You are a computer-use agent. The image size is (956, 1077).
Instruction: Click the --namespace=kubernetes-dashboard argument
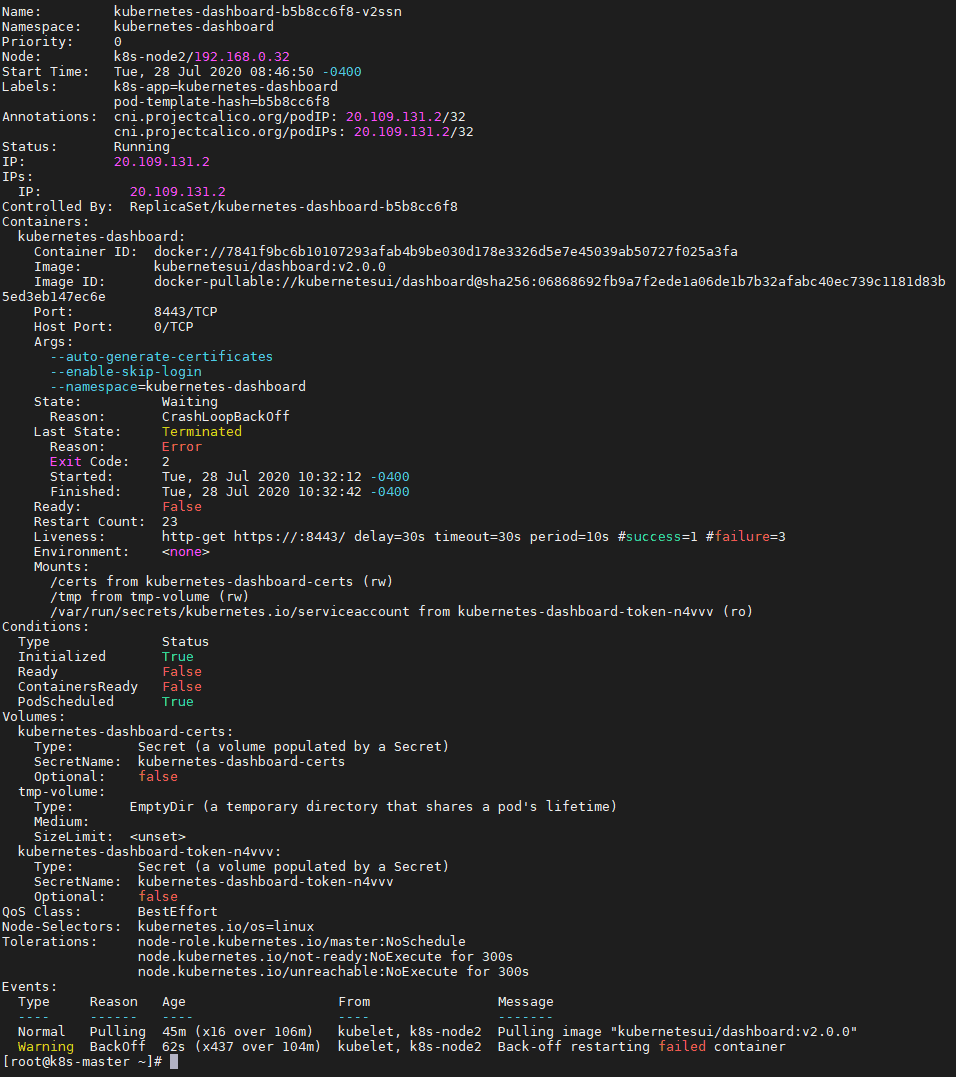[x=178, y=387]
